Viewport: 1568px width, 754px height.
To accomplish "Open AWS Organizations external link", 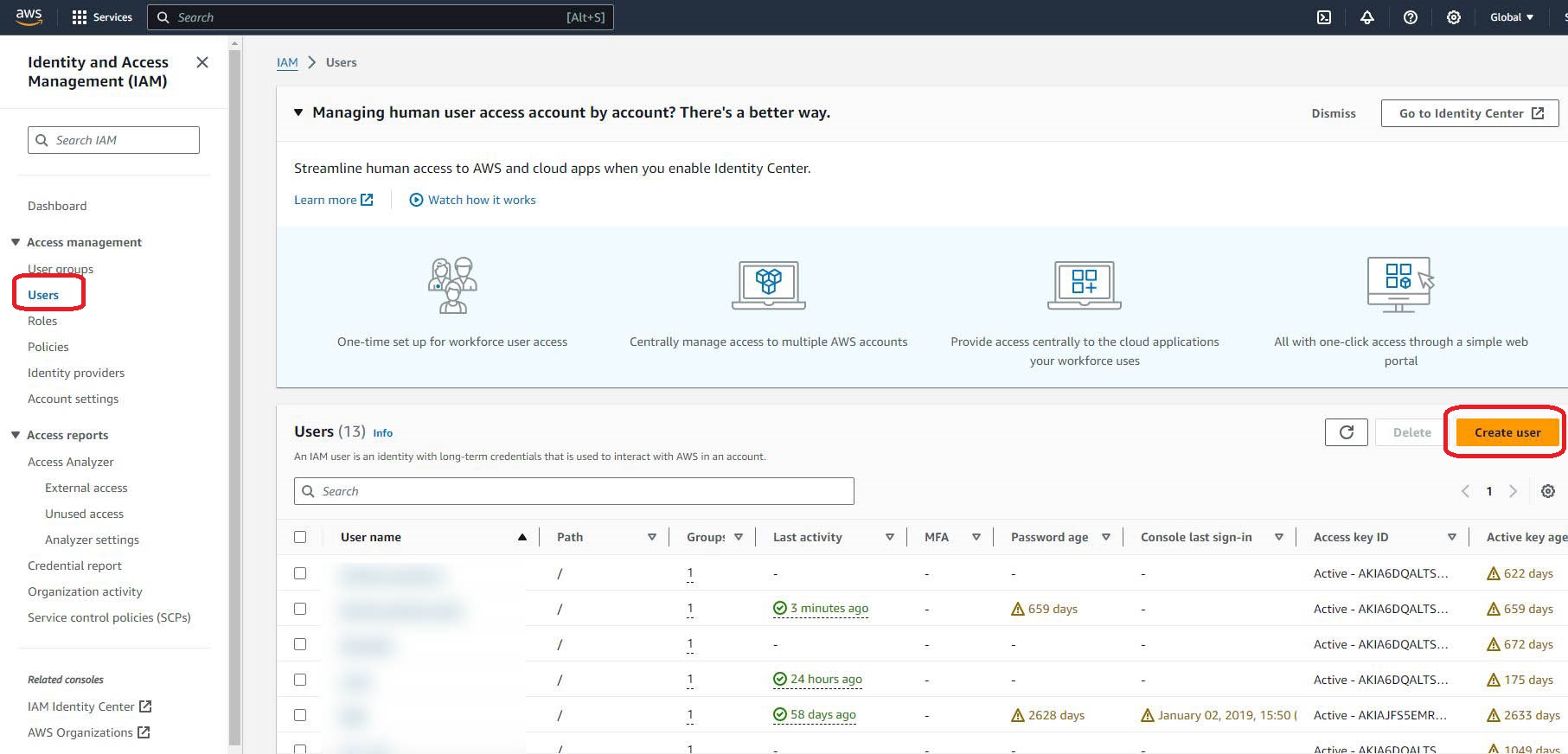I will click(x=89, y=732).
